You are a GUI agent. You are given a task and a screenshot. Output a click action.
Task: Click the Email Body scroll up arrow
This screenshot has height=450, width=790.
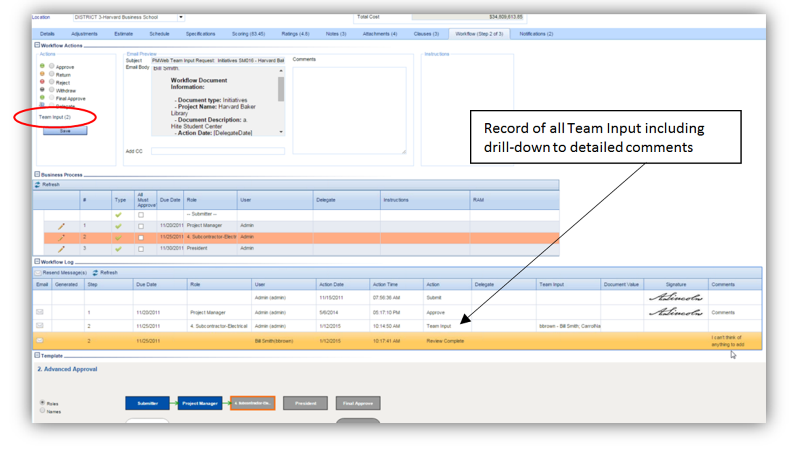[x=281, y=71]
